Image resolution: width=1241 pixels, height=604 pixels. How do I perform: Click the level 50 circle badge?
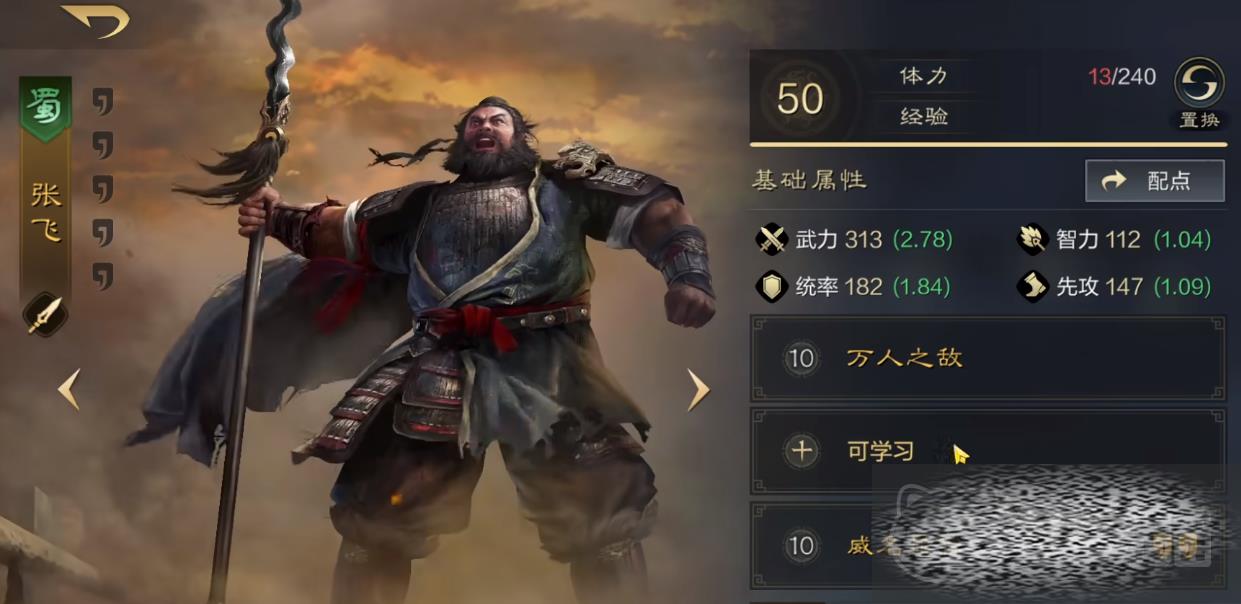800,98
